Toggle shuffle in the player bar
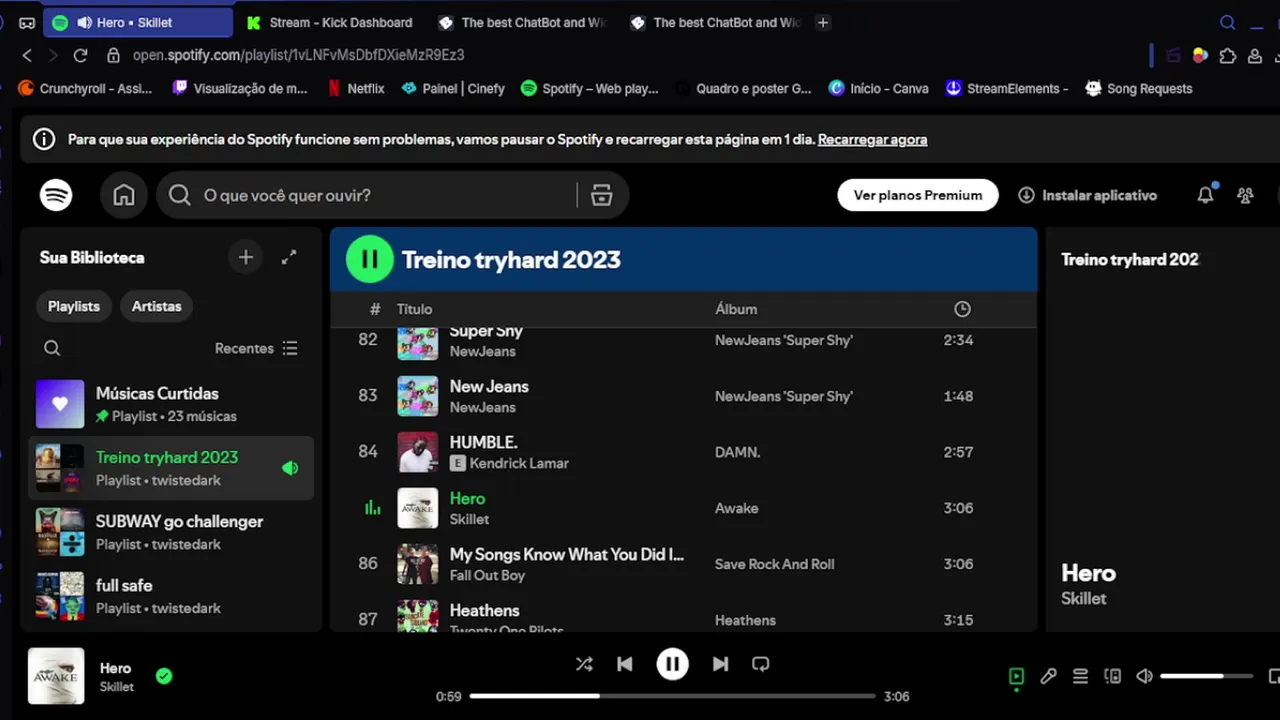This screenshot has height=720, width=1280. (x=584, y=664)
